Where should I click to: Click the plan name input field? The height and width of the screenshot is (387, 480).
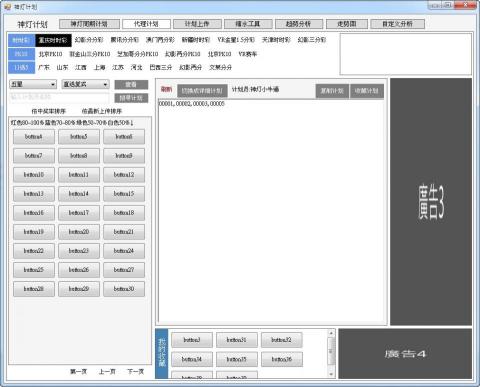point(59,97)
